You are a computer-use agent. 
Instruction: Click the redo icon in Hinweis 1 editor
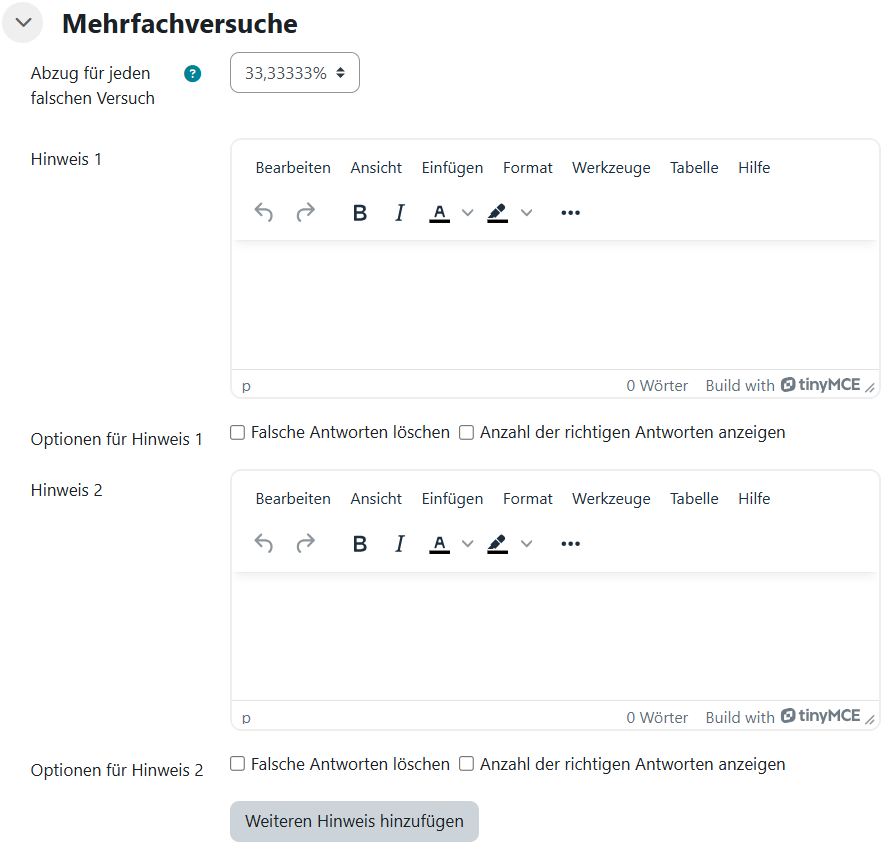point(305,212)
